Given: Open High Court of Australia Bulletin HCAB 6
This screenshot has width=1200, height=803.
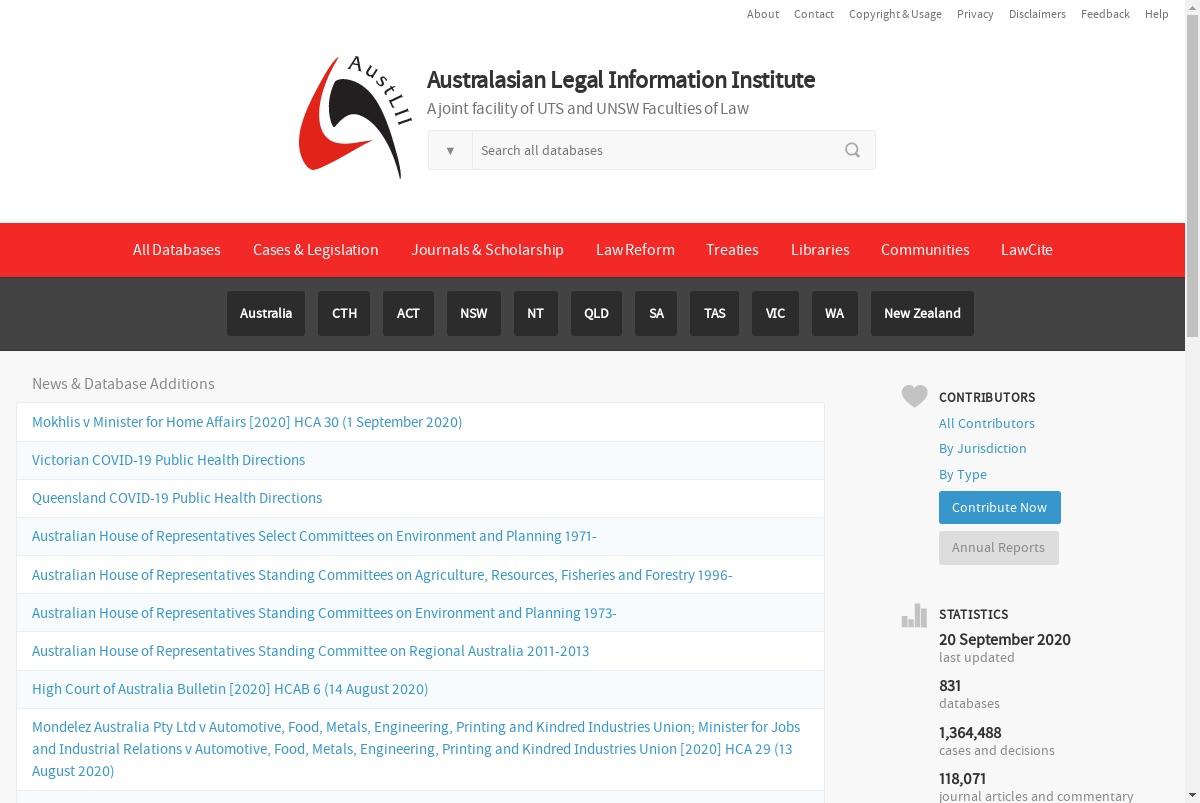Looking at the screenshot, I should coord(230,689).
